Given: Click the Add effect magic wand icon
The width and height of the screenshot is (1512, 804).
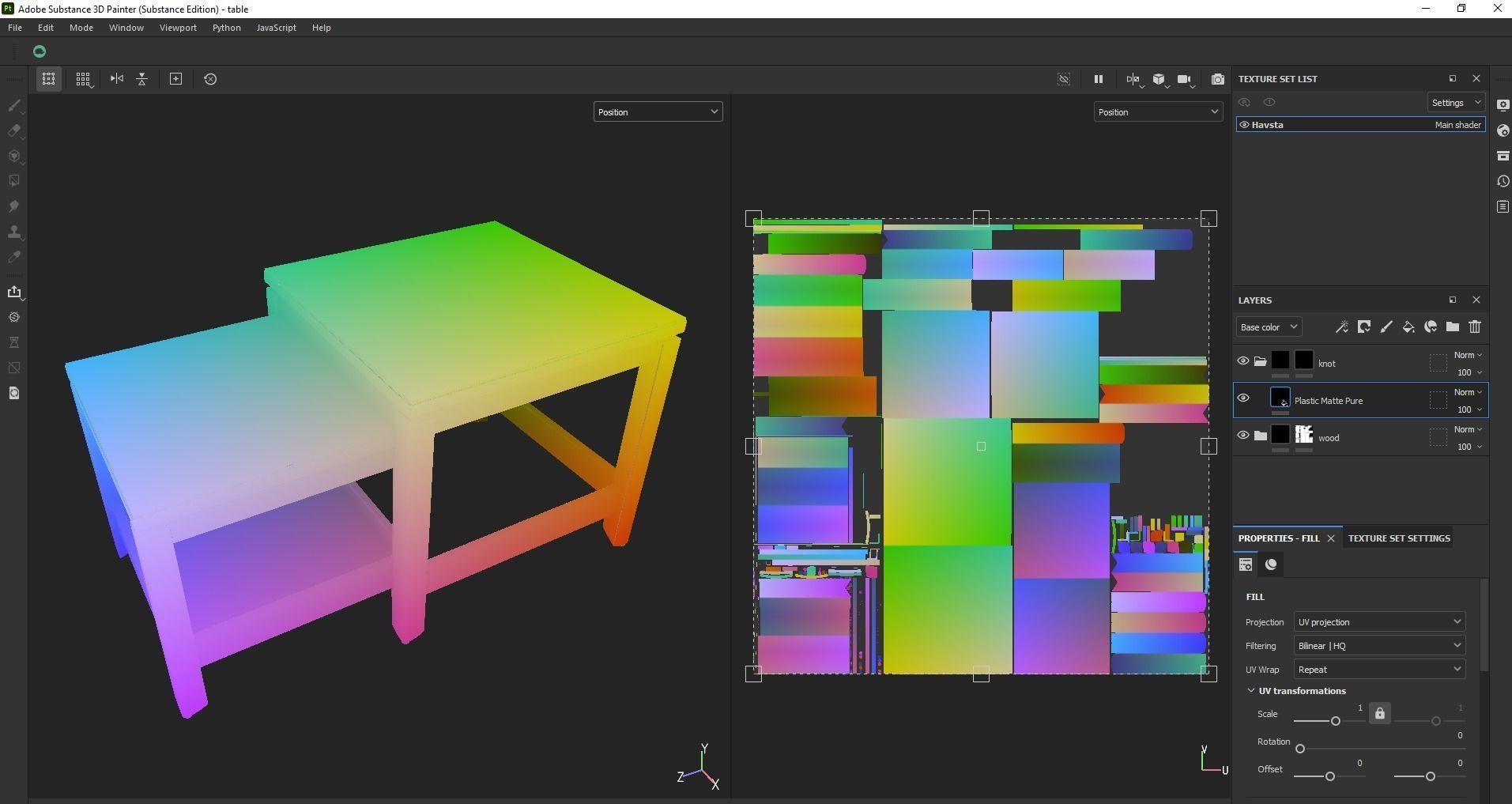Looking at the screenshot, I should point(1341,327).
